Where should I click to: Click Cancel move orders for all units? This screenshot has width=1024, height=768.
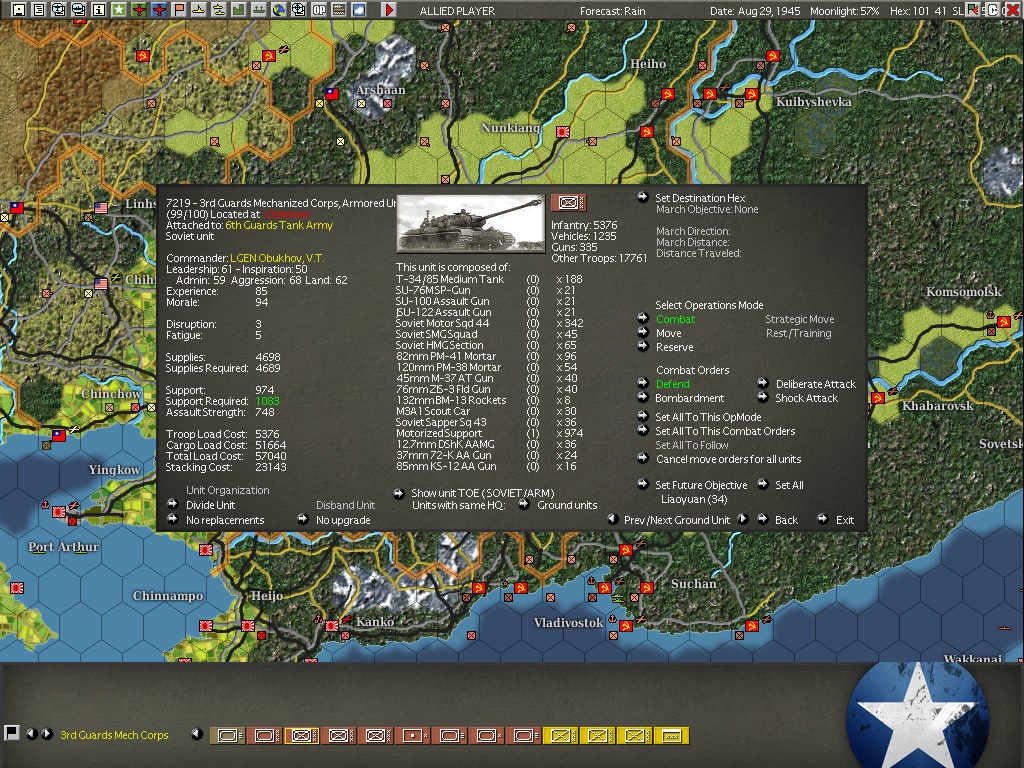pos(728,460)
